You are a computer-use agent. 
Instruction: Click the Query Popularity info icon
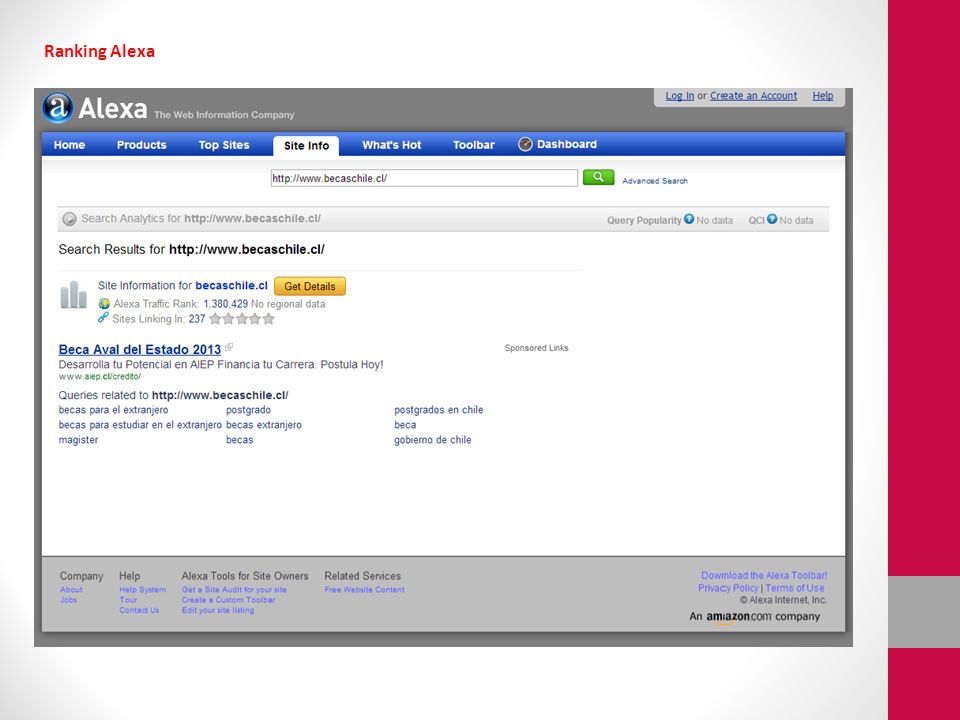pos(689,219)
